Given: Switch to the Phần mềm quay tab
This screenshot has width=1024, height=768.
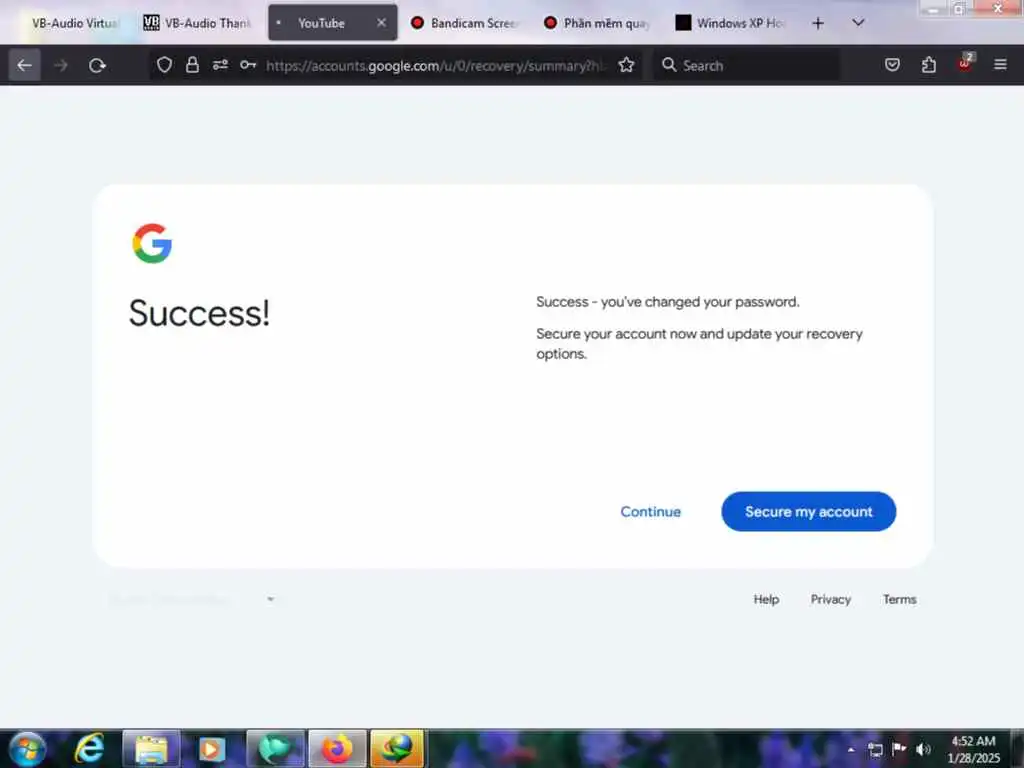Looking at the screenshot, I should pyautogui.click(x=598, y=24).
